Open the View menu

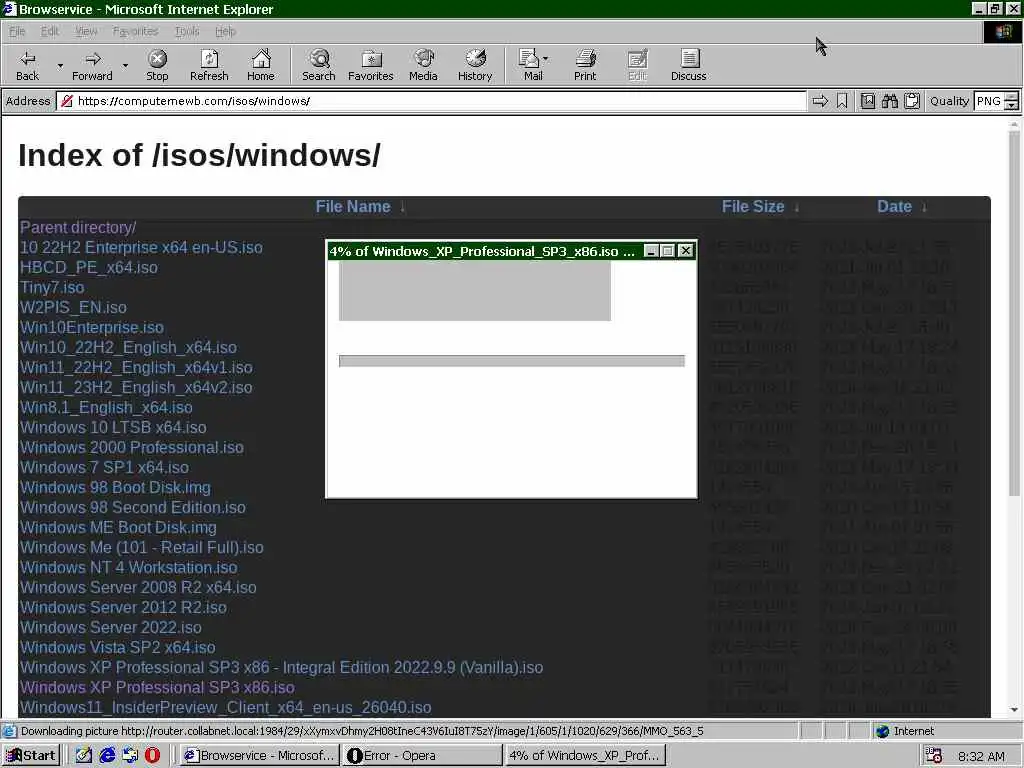coord(86,31)
